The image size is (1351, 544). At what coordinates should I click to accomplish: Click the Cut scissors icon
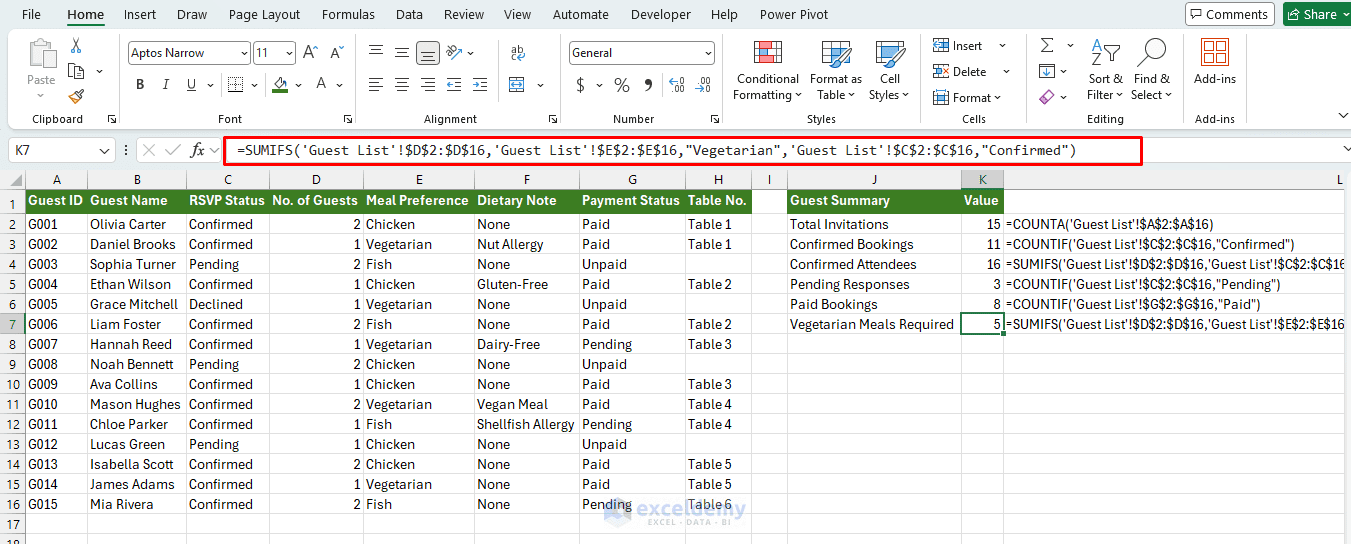[76, 47]
